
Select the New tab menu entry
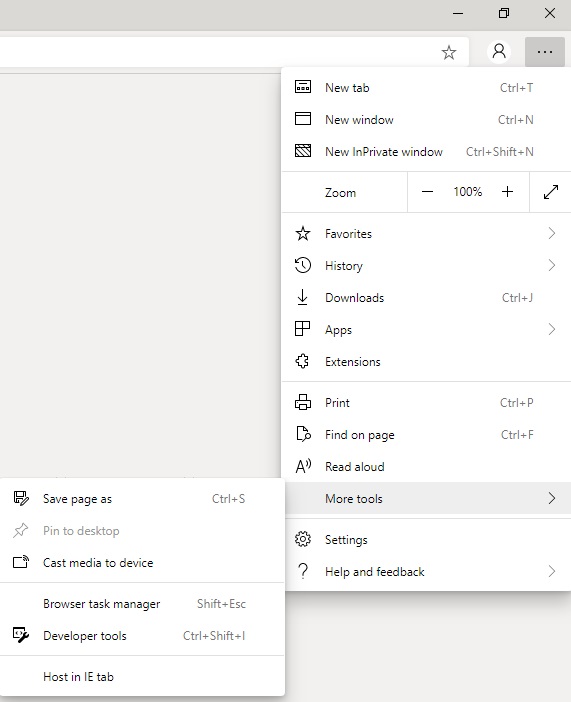tap(426, 88)
